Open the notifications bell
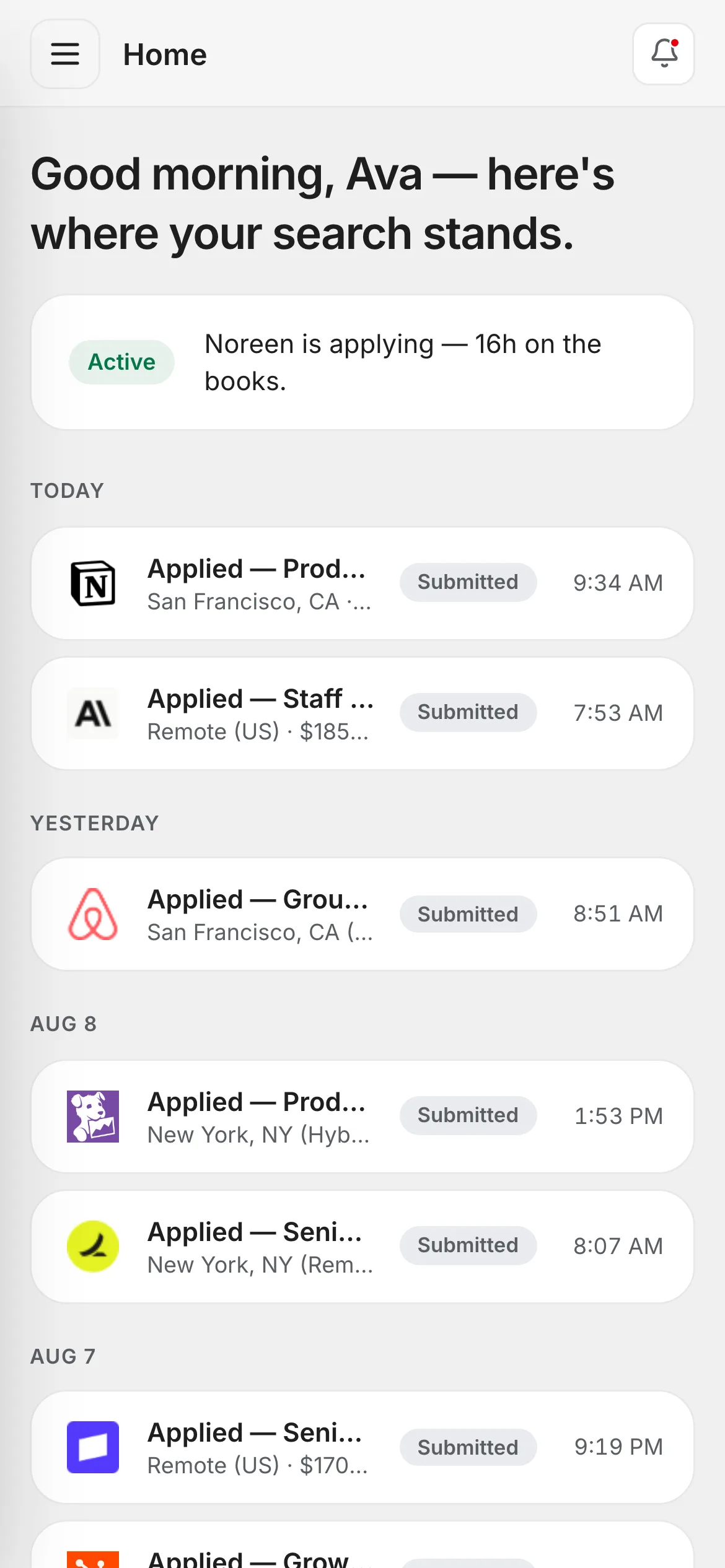 (x=664, y=54)
